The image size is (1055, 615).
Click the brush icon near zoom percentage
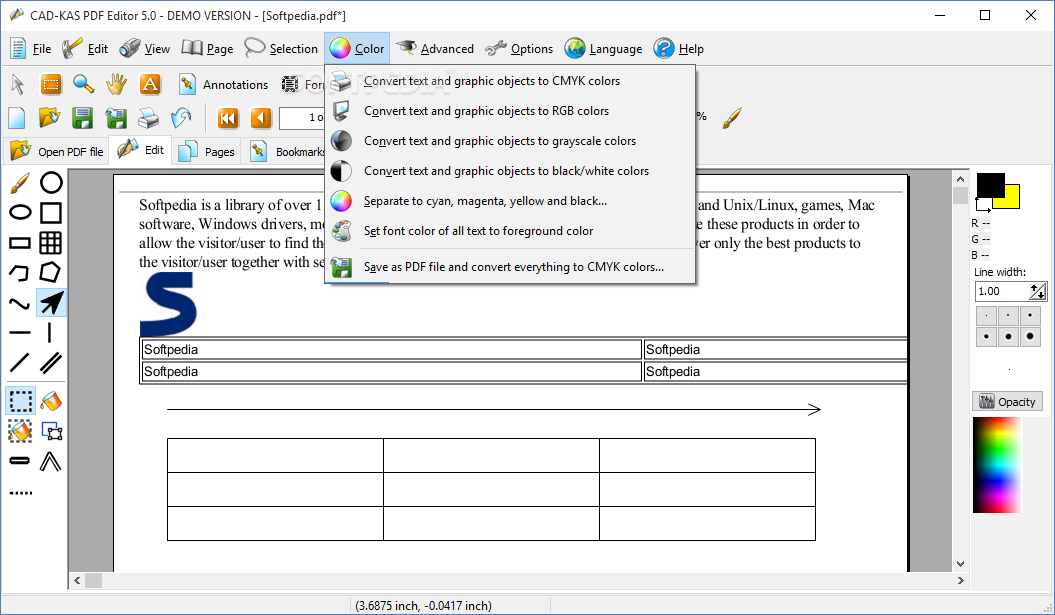tap(731, 118)
